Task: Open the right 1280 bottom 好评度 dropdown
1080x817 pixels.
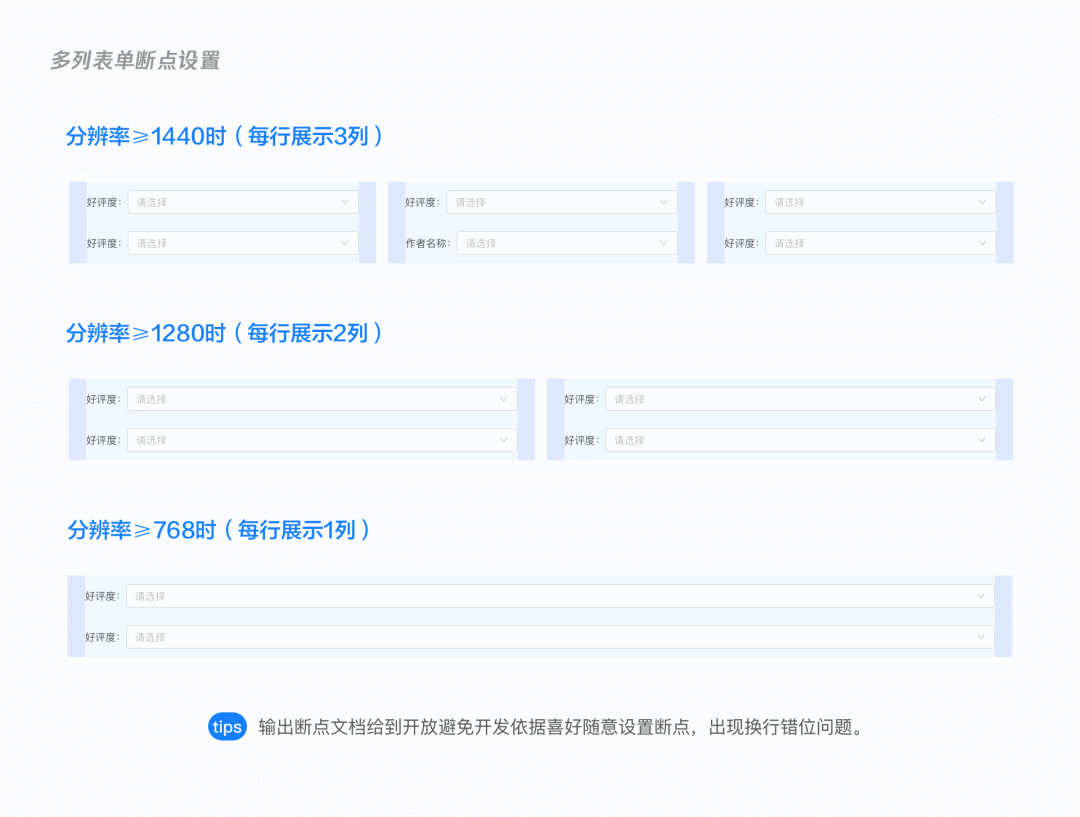Action: (800, 439)
